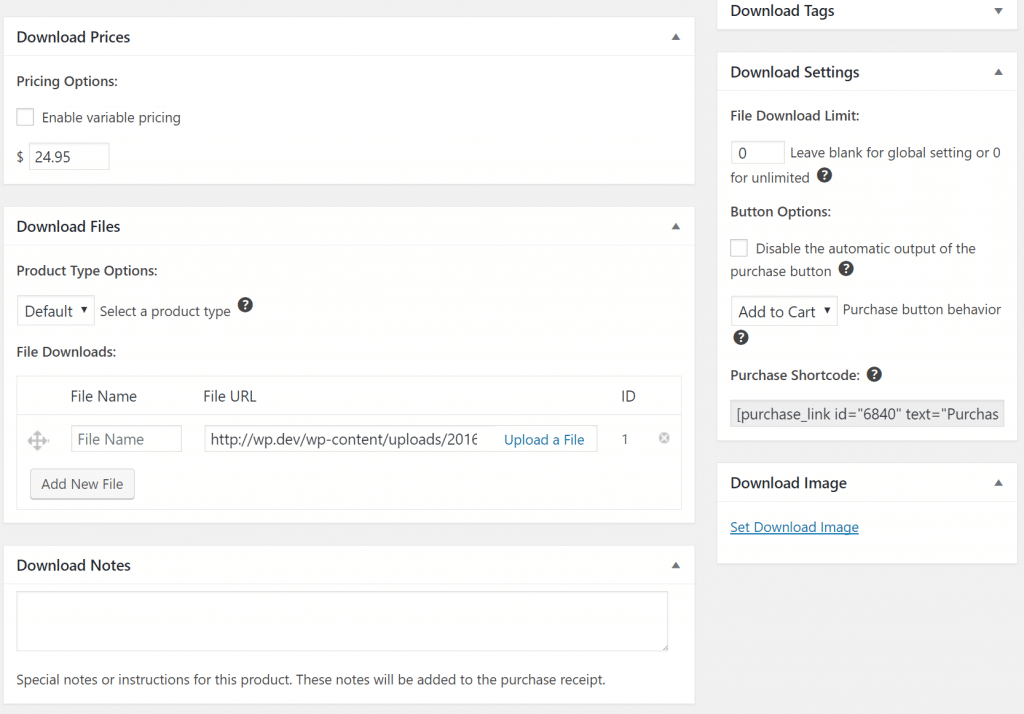Click into the Download Notes text area

(342, 621)
